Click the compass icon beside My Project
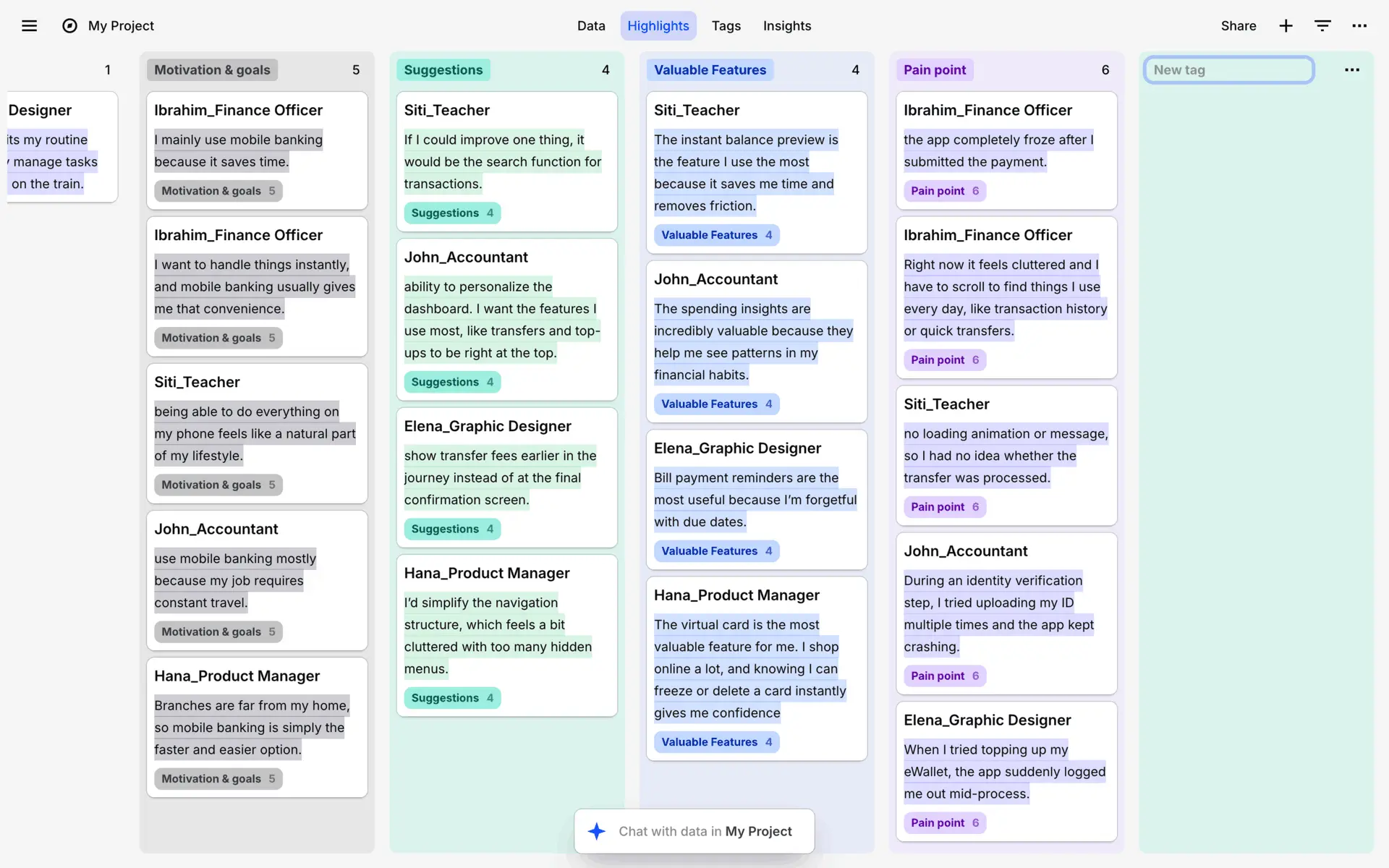The width and height of the screenshot is (1389, 868). coord(69,26)
